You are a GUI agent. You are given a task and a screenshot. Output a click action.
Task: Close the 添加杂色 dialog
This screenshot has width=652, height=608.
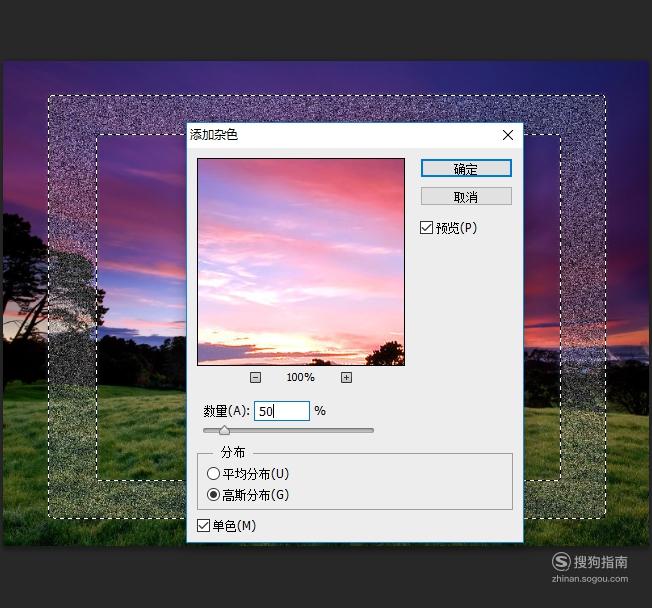click(x=508, y=135)
